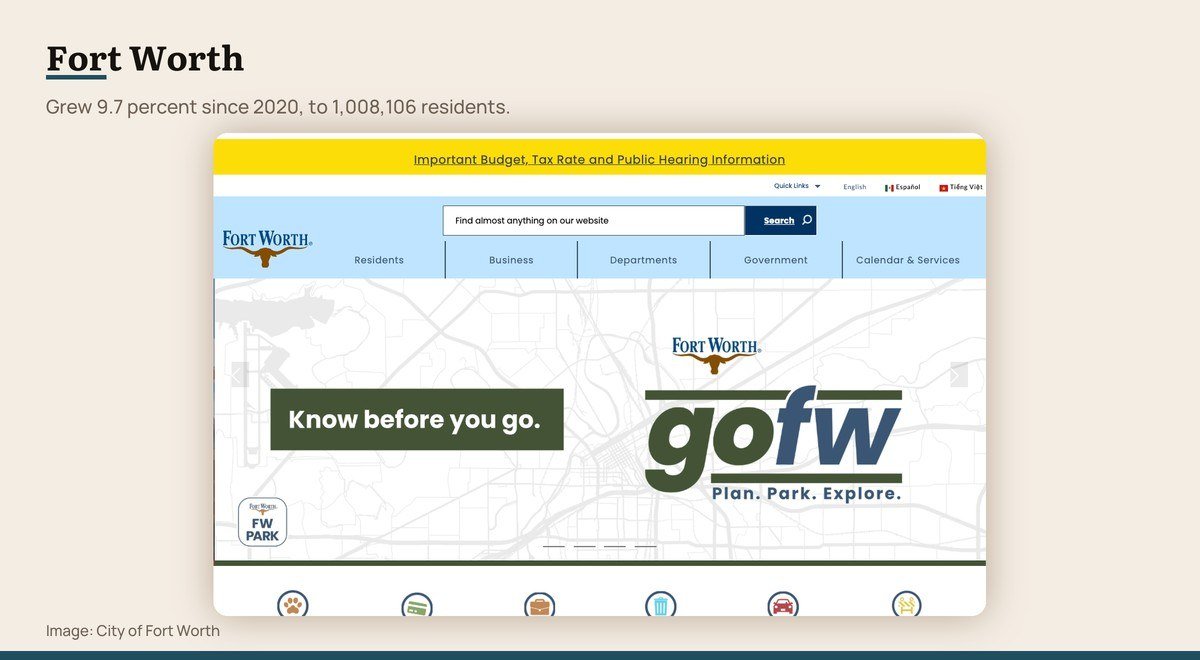Image resolution: width=1200 pixels, height=660 pixels.
Task: Open the briefcase jobs icon
Action: pos(539,605)
